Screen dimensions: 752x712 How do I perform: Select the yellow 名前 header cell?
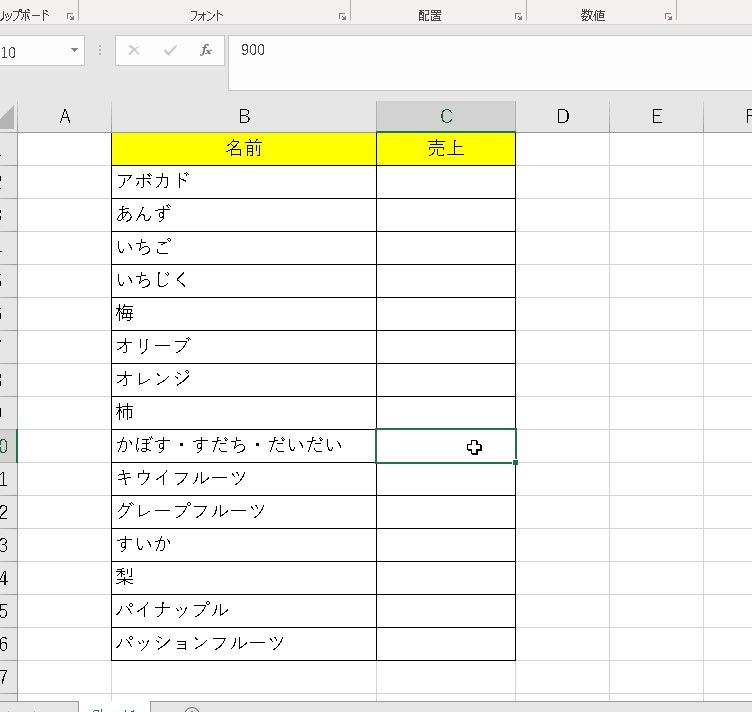point(243,148)
